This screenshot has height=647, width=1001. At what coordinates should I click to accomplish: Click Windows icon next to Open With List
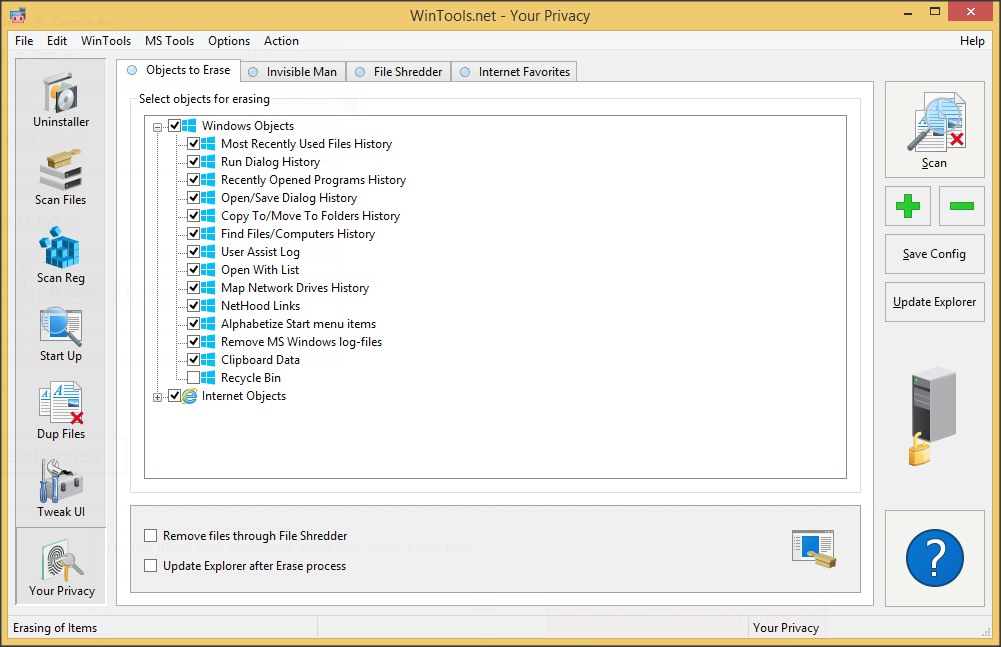(x=208, y=270)
